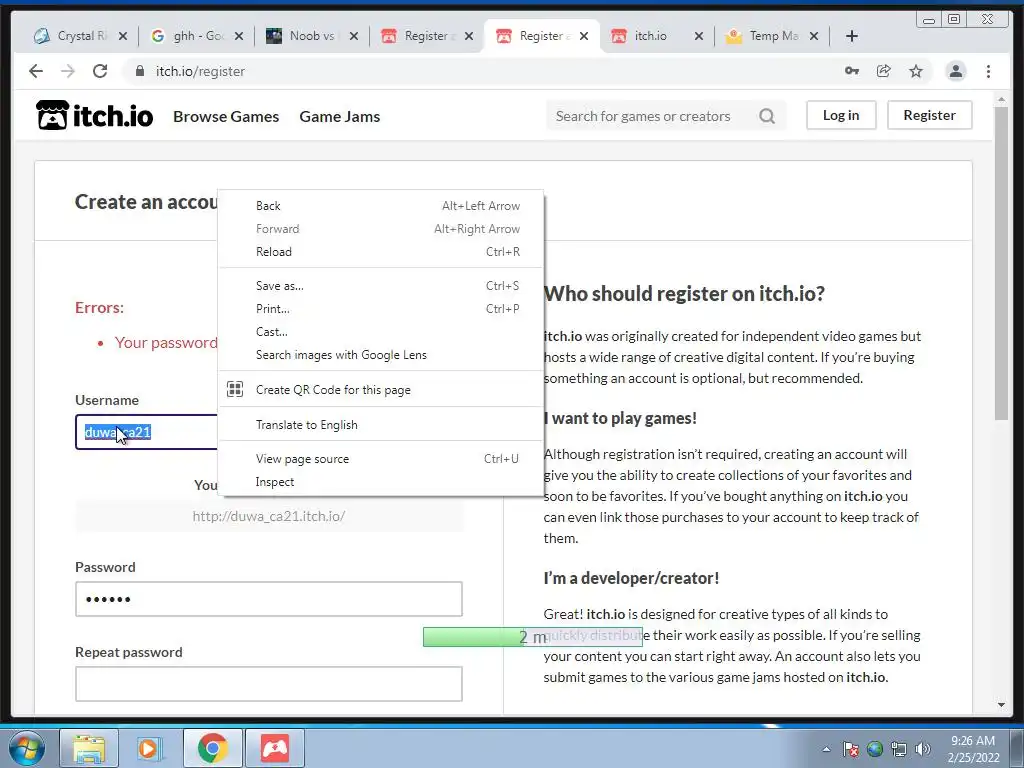Click the Username field
Image resolution: width=1024 pixels, height=768 pixels.
coord(146,432)
